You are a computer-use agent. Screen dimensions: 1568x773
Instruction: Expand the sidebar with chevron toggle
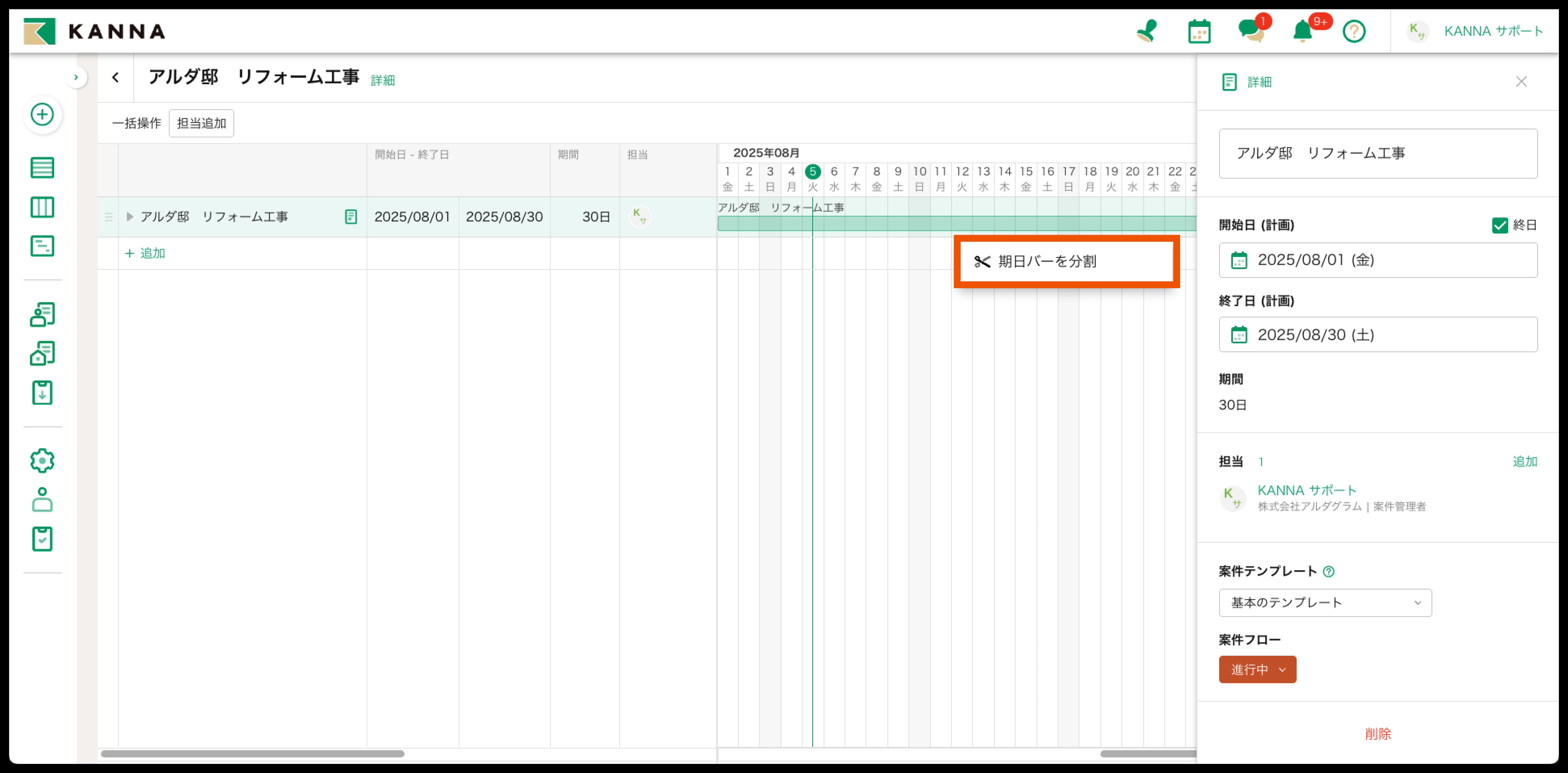pos(76,77)
